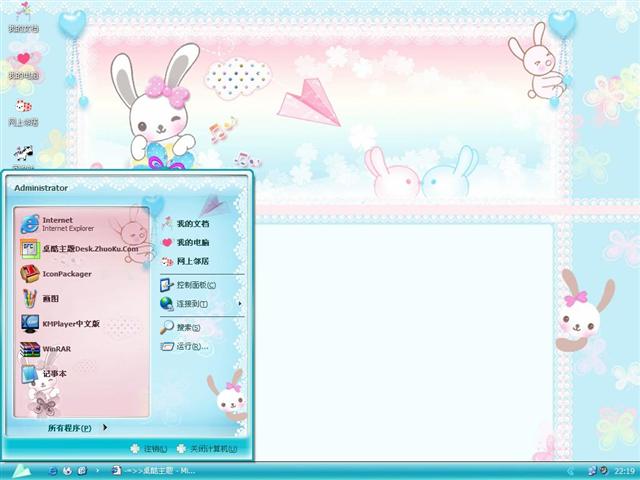Switch to the 桌酷主题 taskbar window
The width and height of the screenshot is (640, 480).
click(x=154, y=471)
